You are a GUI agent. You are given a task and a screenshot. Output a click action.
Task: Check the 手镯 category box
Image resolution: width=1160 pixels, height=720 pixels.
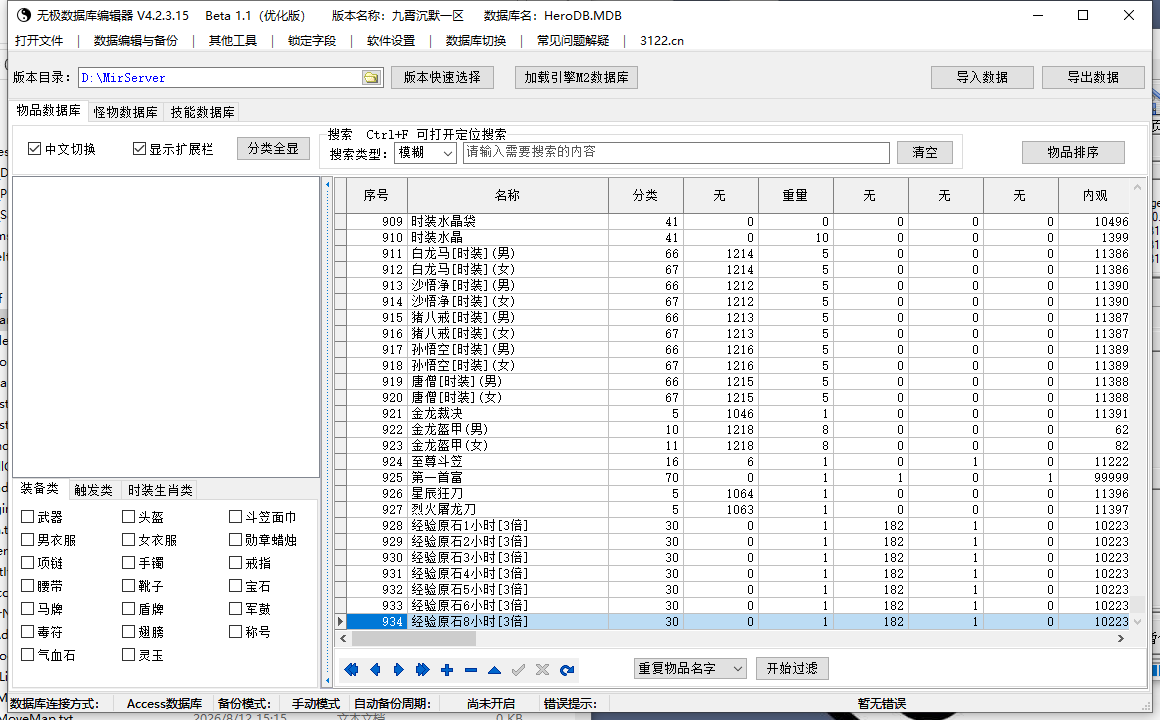tap(129, 562)
